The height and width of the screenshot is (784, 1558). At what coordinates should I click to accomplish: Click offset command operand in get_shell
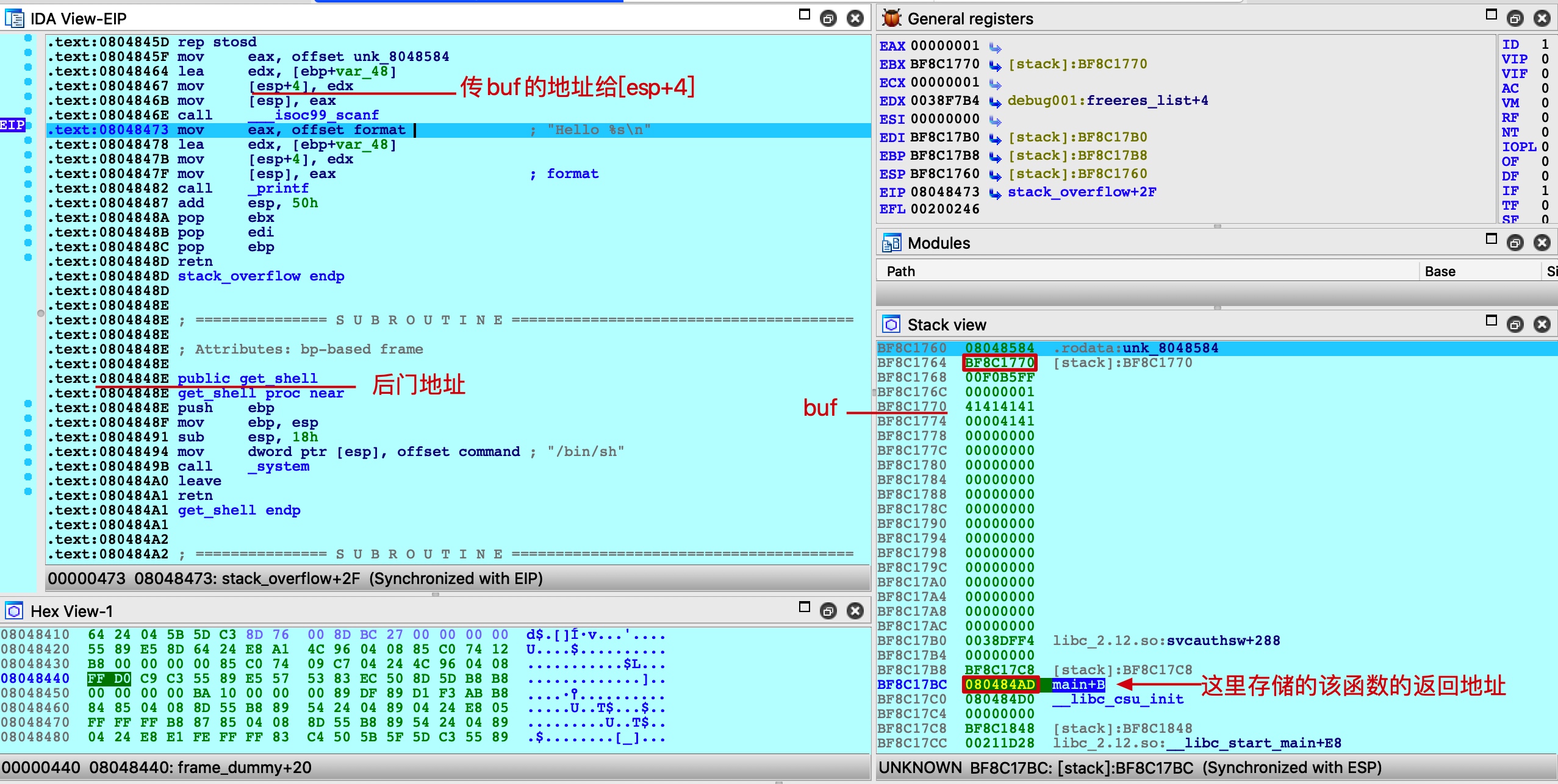pos(459,452)
